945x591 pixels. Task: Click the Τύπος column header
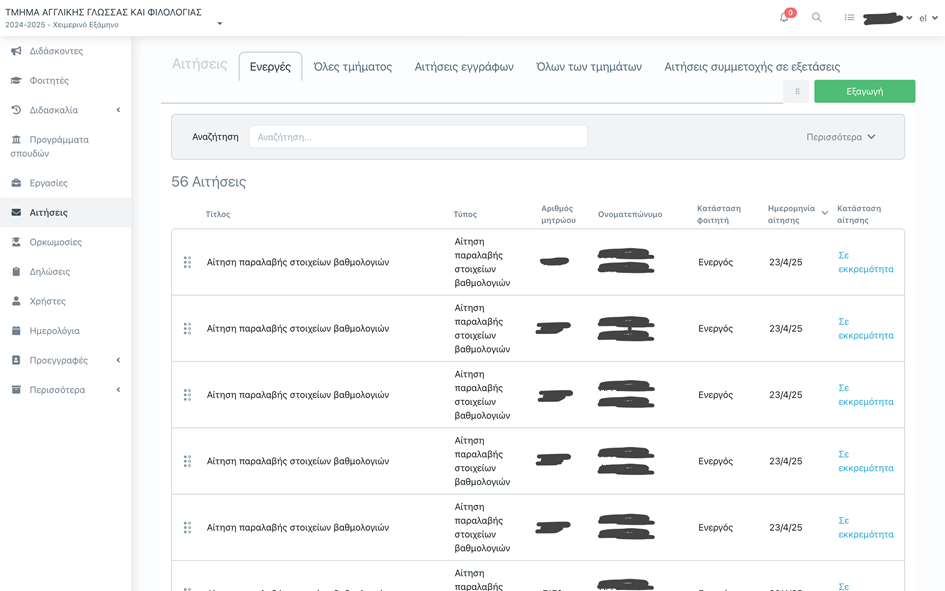point(465,214)
